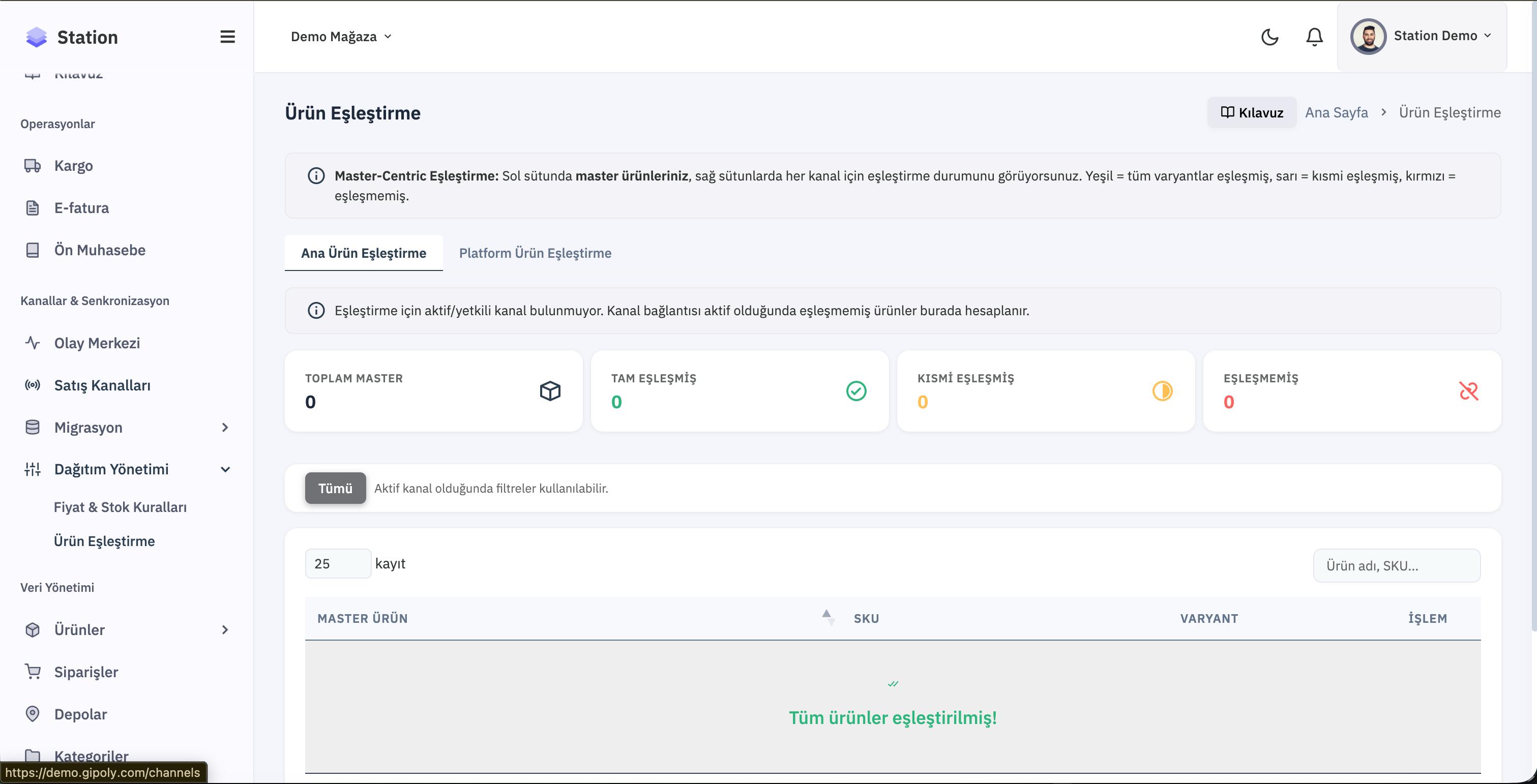Click the Depolar location pin icon
This screenshot has width=1537, height=784.
(33, 714)
